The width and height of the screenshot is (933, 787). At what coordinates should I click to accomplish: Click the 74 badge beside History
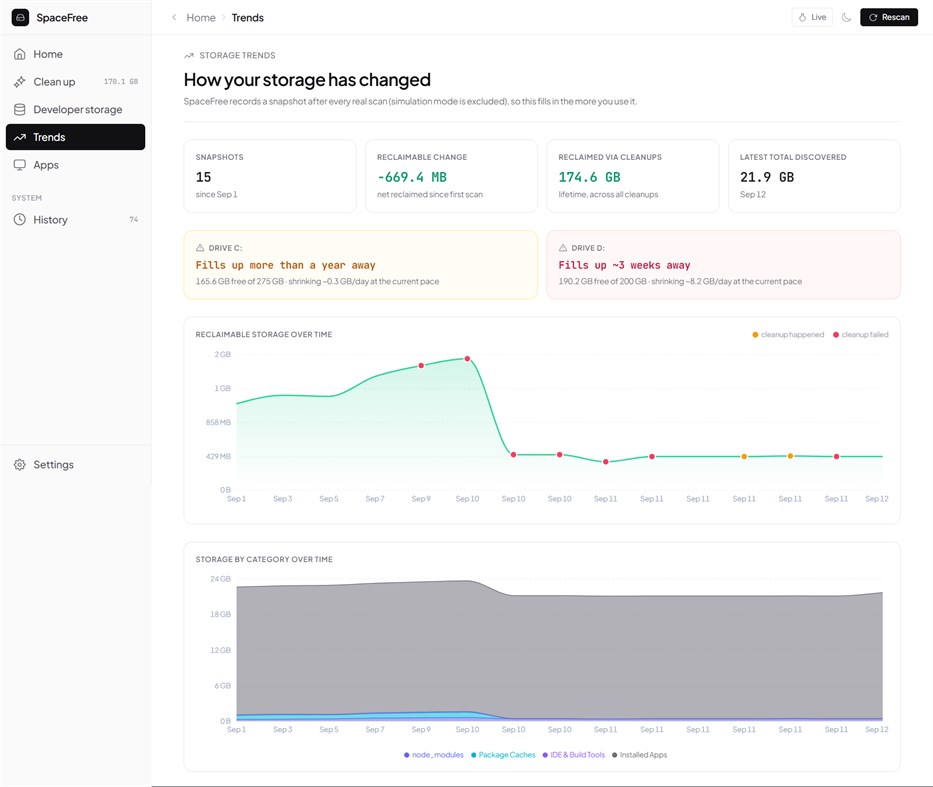click(134, 220)
